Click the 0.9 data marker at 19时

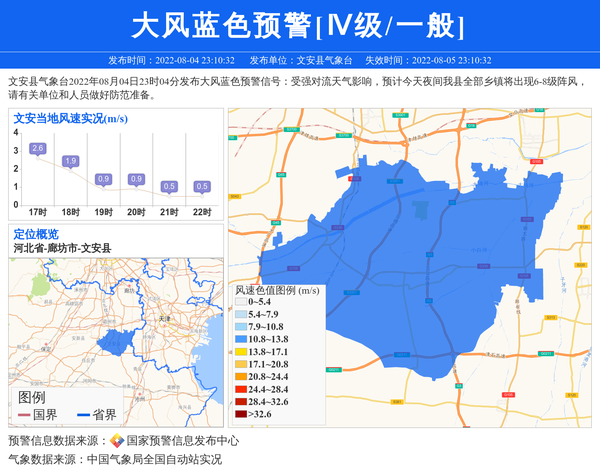103,179
